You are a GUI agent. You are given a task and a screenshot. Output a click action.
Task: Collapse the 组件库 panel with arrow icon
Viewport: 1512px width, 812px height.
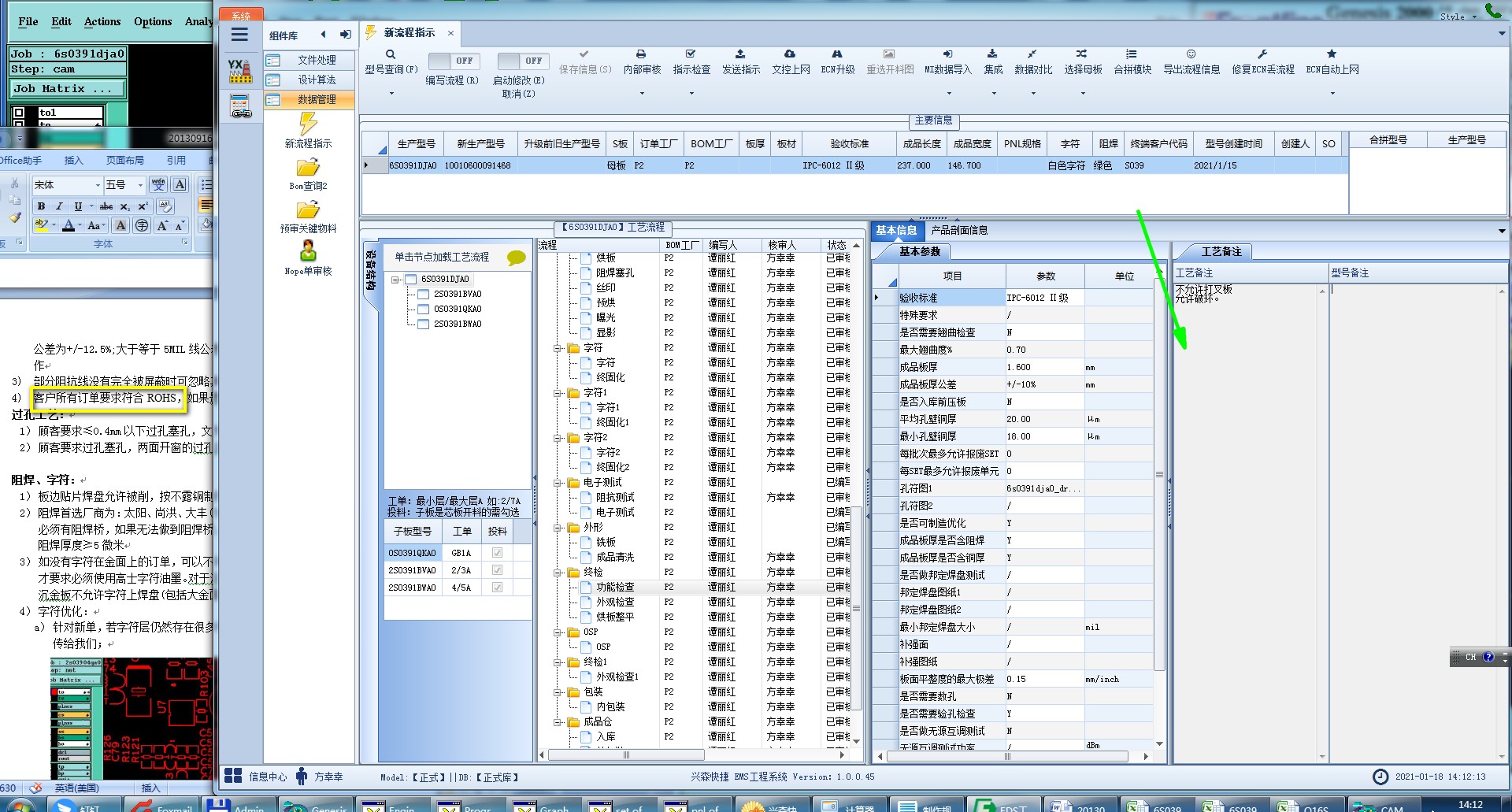point(323,35)
